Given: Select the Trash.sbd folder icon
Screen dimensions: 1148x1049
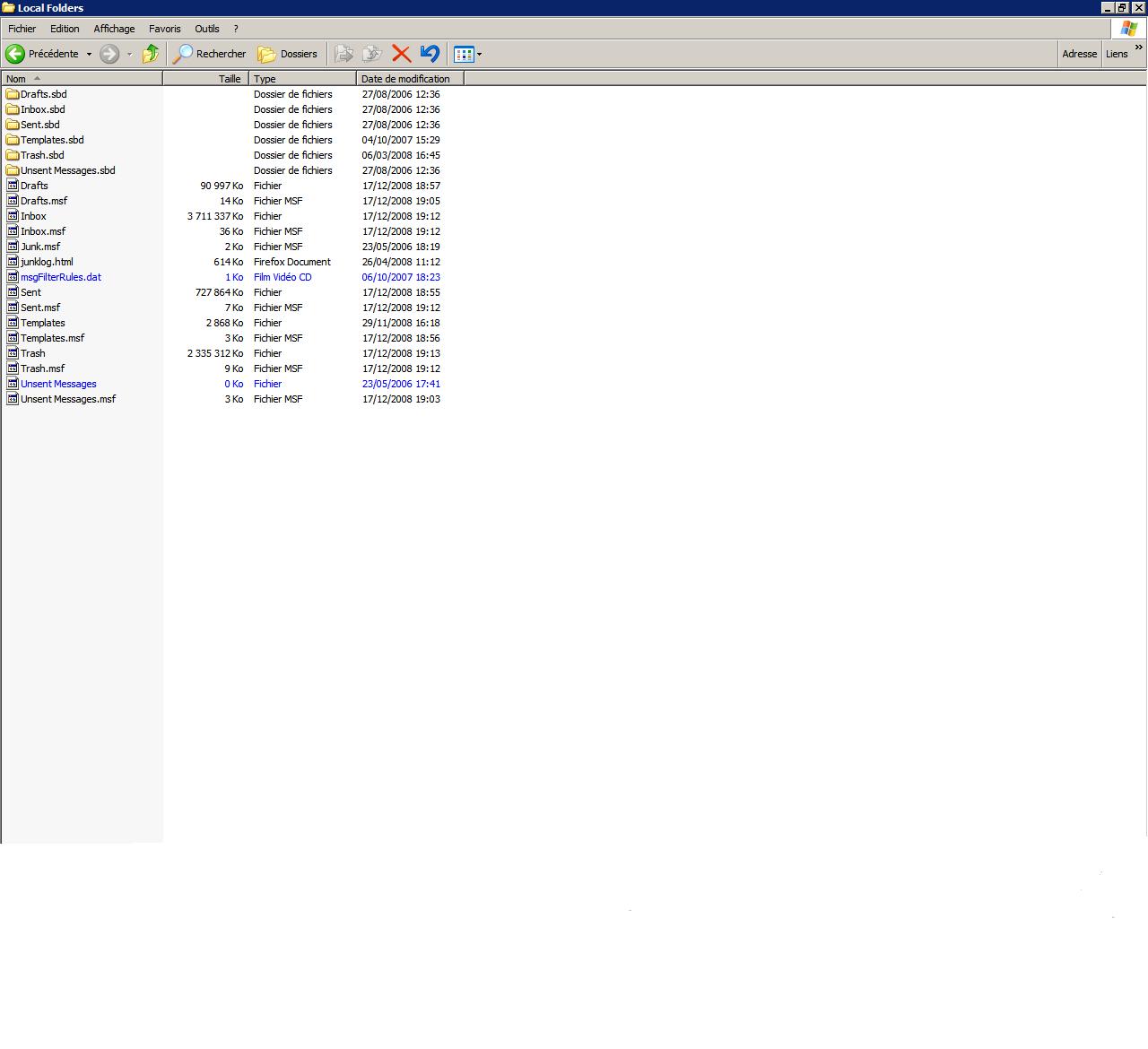Looking at the screenshot, I should pyautogui.click(x=13, y=155).
